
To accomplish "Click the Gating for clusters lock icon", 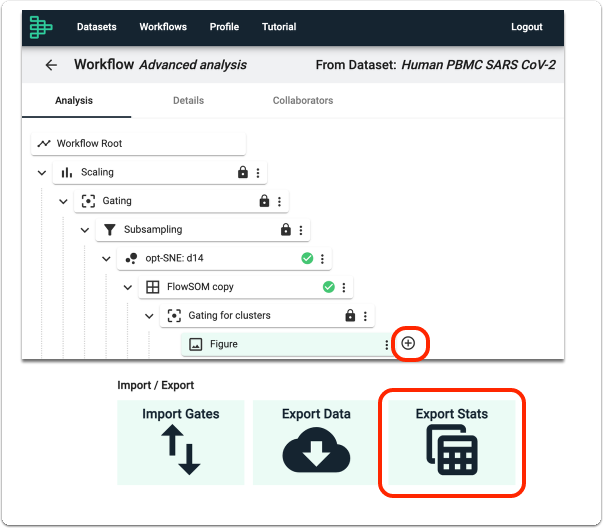I will click(x=350, y=315).
